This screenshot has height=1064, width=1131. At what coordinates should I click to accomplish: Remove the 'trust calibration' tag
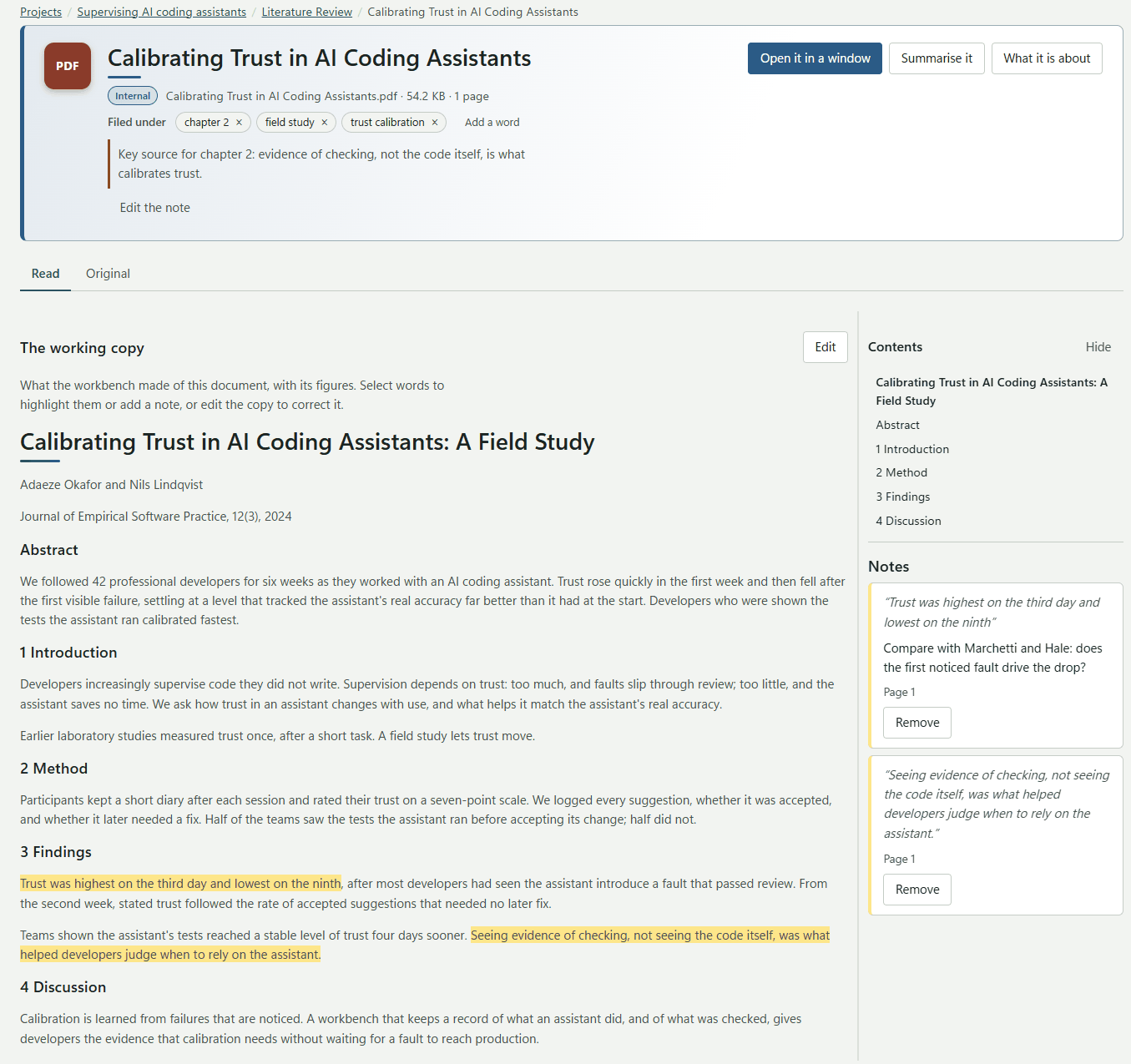coord(435,123)
